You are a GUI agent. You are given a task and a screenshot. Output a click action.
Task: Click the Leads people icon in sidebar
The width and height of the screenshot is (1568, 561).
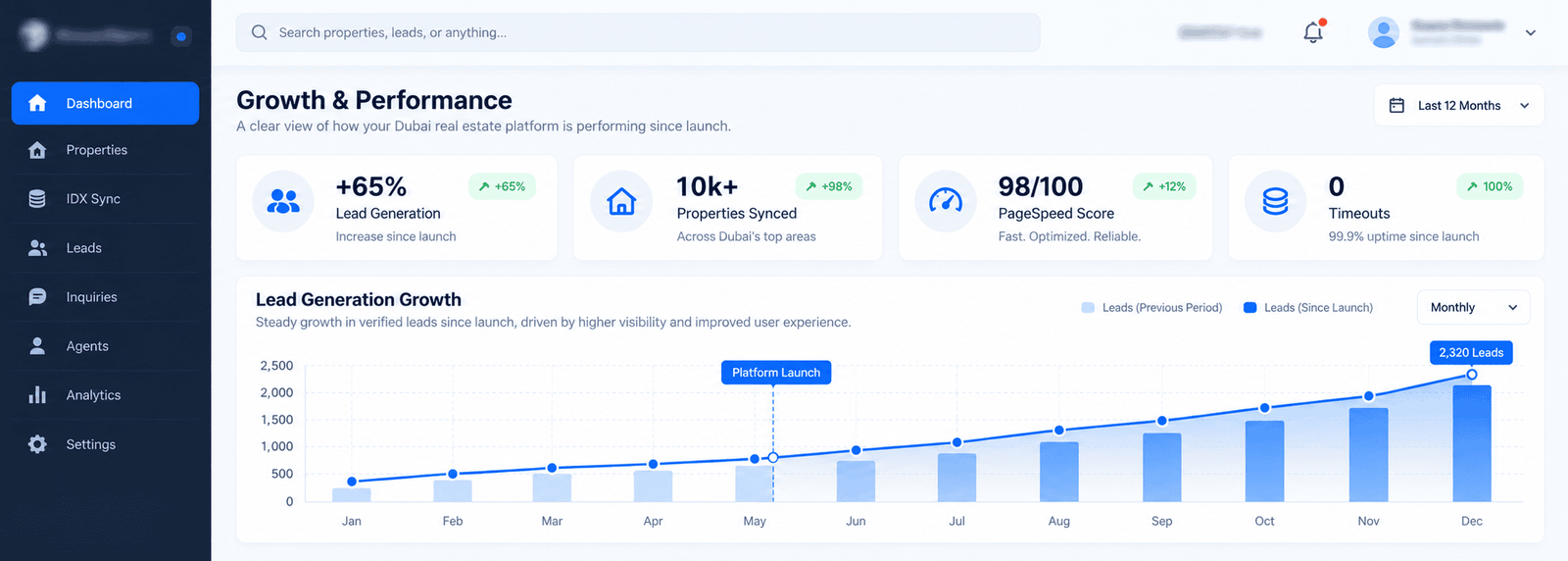pos(37,248)
